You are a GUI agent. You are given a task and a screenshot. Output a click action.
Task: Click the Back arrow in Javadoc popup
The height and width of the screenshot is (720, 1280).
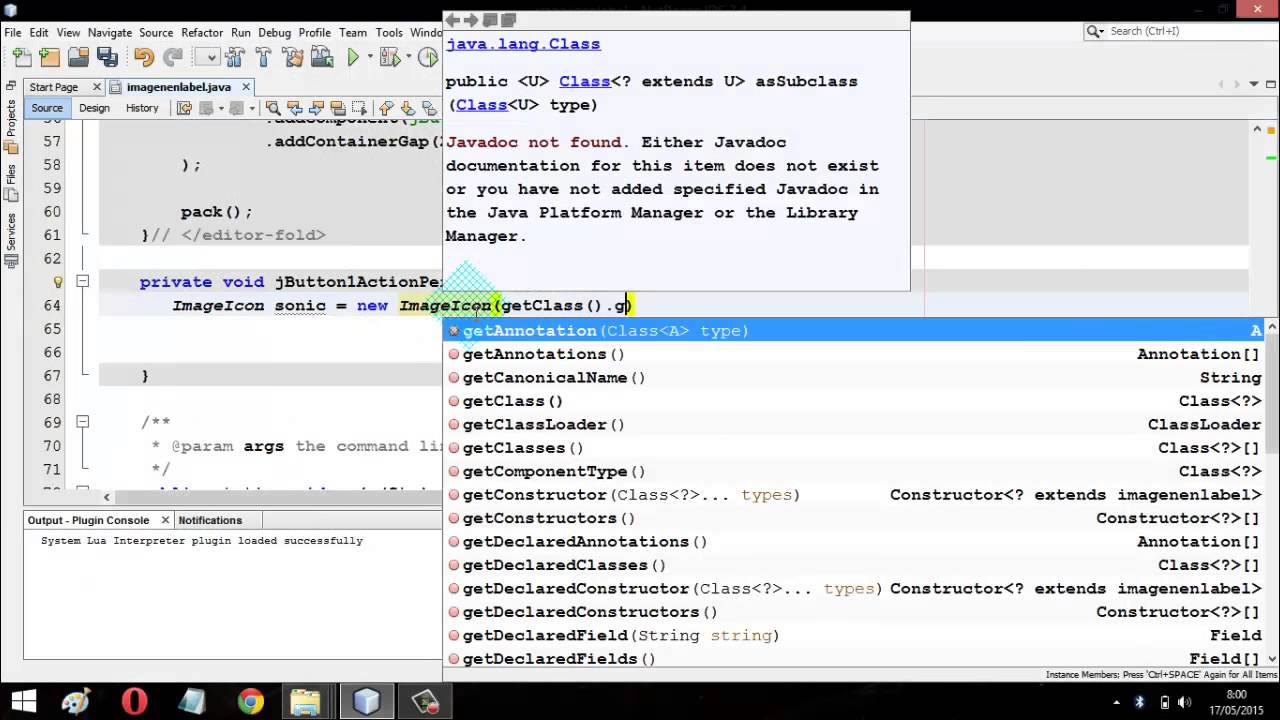tap(452, 20)
